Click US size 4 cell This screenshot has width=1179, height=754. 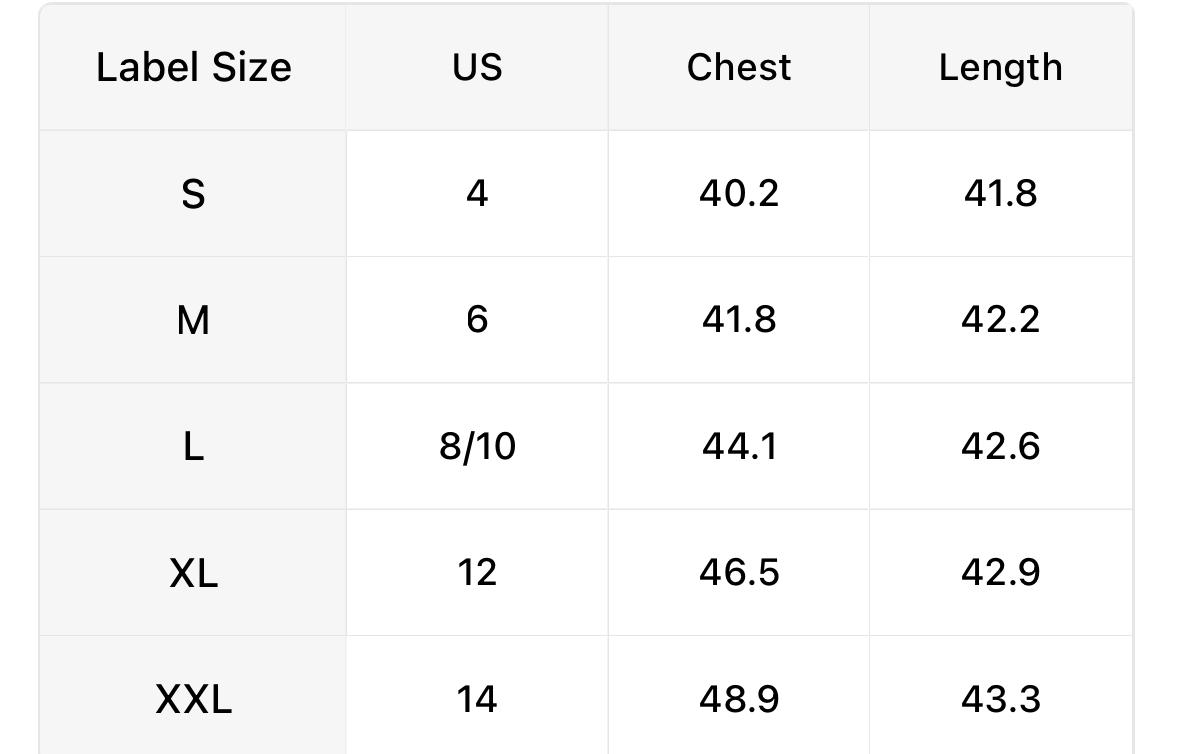click(477, 193)
